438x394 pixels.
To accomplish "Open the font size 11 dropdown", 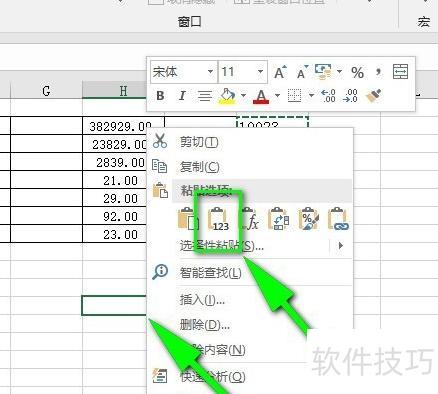I will [x=260, y=72].
